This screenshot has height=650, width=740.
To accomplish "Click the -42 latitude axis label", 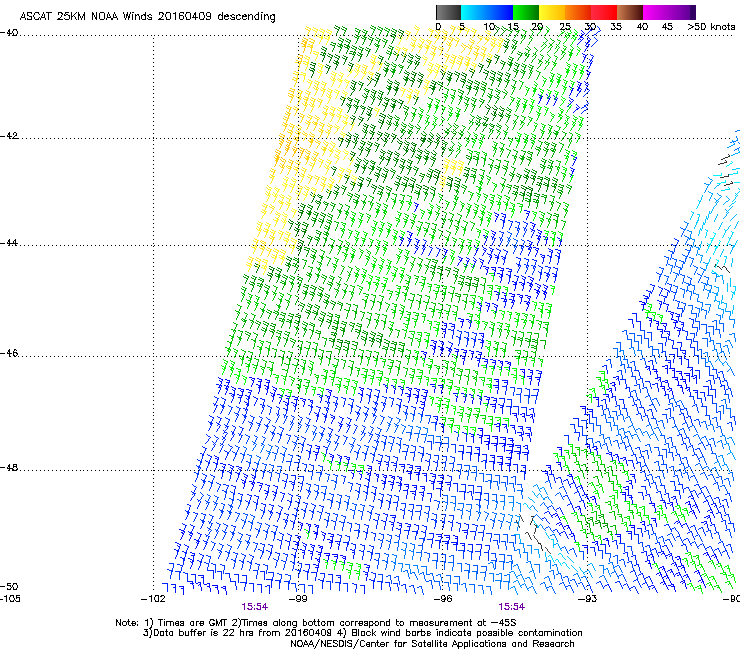I will (x=9, y=136).
